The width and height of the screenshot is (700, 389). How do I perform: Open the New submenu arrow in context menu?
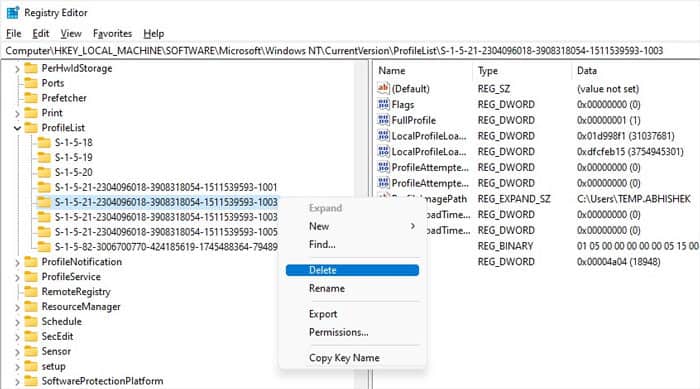click(x=412, y=226)
